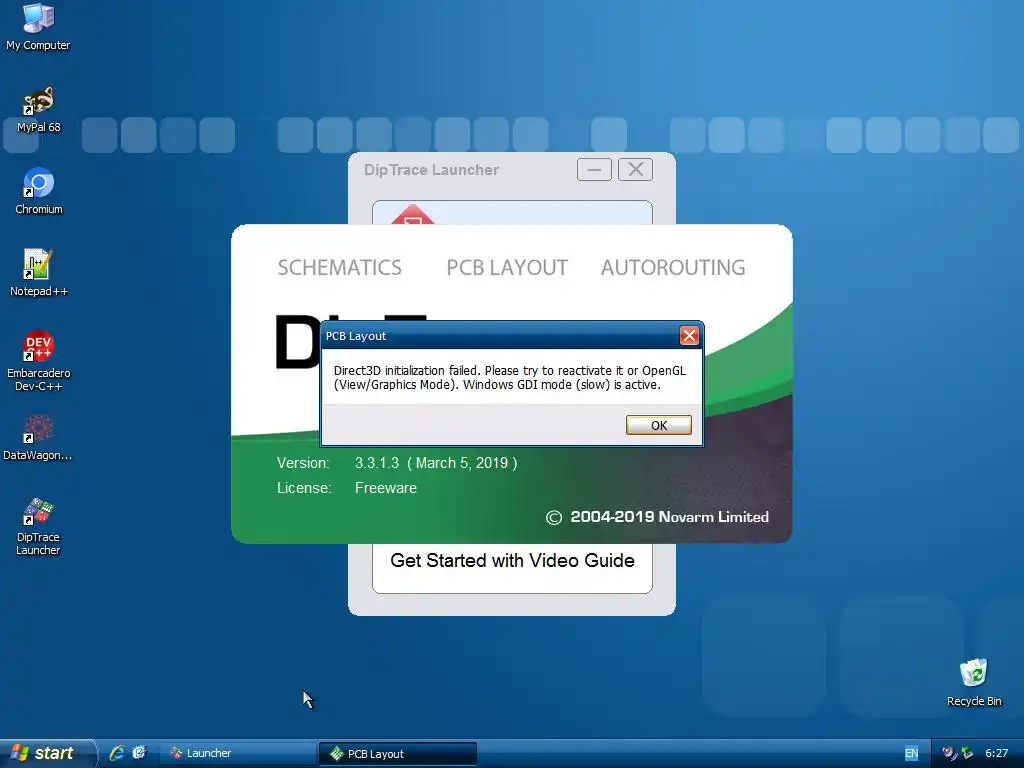The height and width of the screenshot is (768, 1024).
Task: Click the version 3.3.1.3 text
Action: (377, 463)
